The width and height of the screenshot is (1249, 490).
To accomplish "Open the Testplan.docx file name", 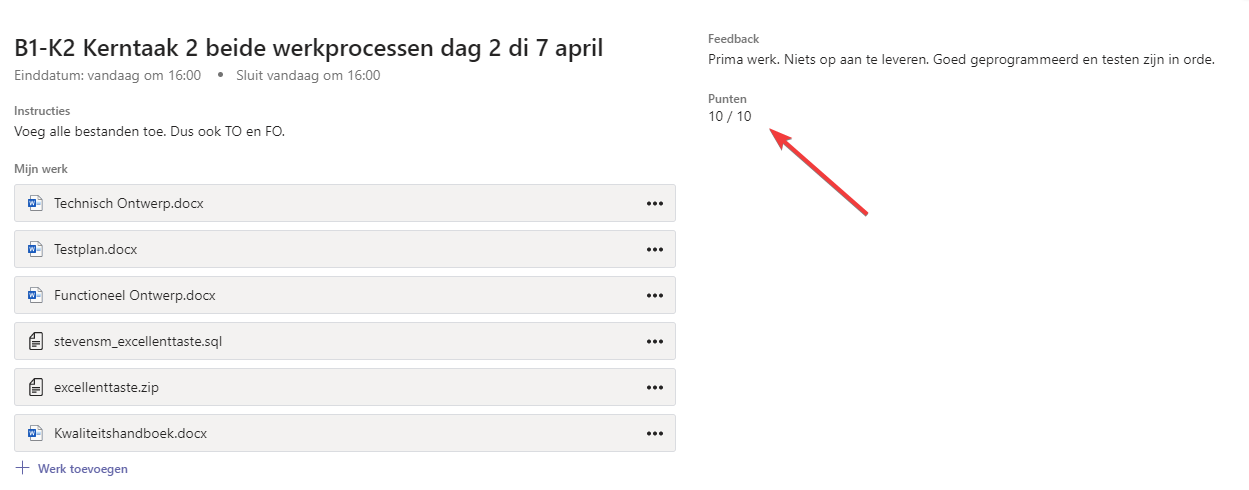I will tap(95, 249).
